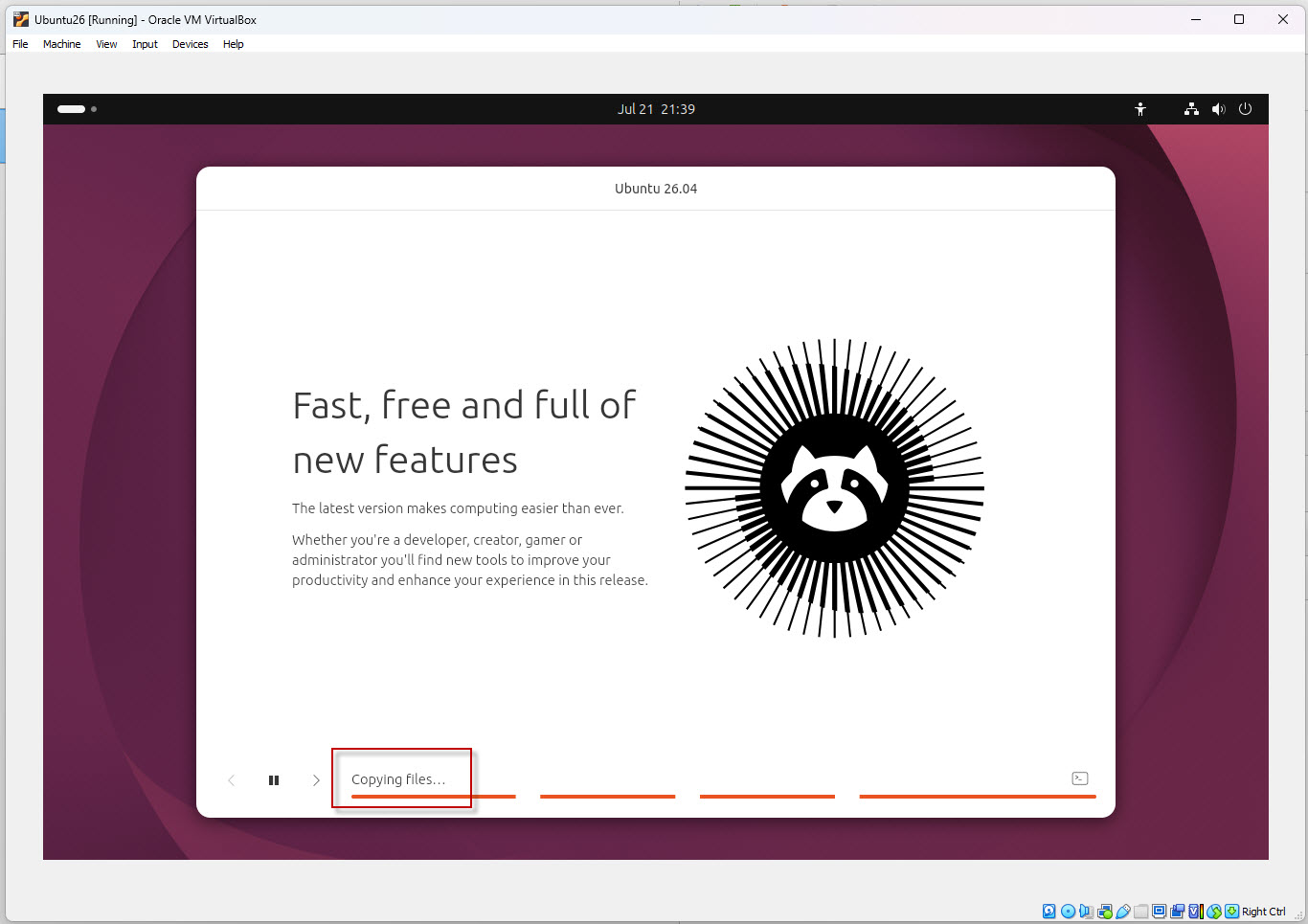
Task: Open the Devices menu
Action: pos(190,44)
